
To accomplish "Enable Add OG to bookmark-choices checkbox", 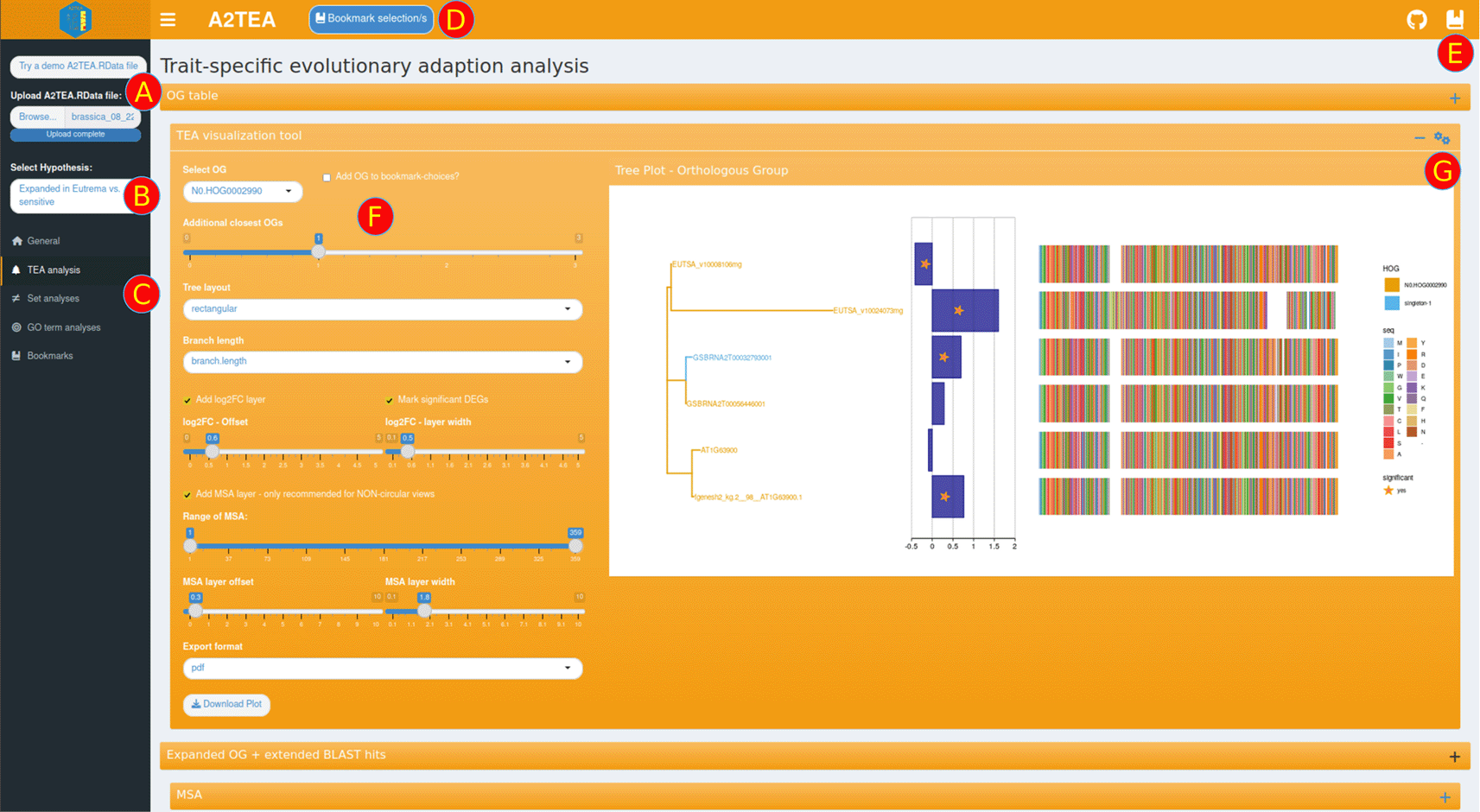I will click(x=327, y=177).
